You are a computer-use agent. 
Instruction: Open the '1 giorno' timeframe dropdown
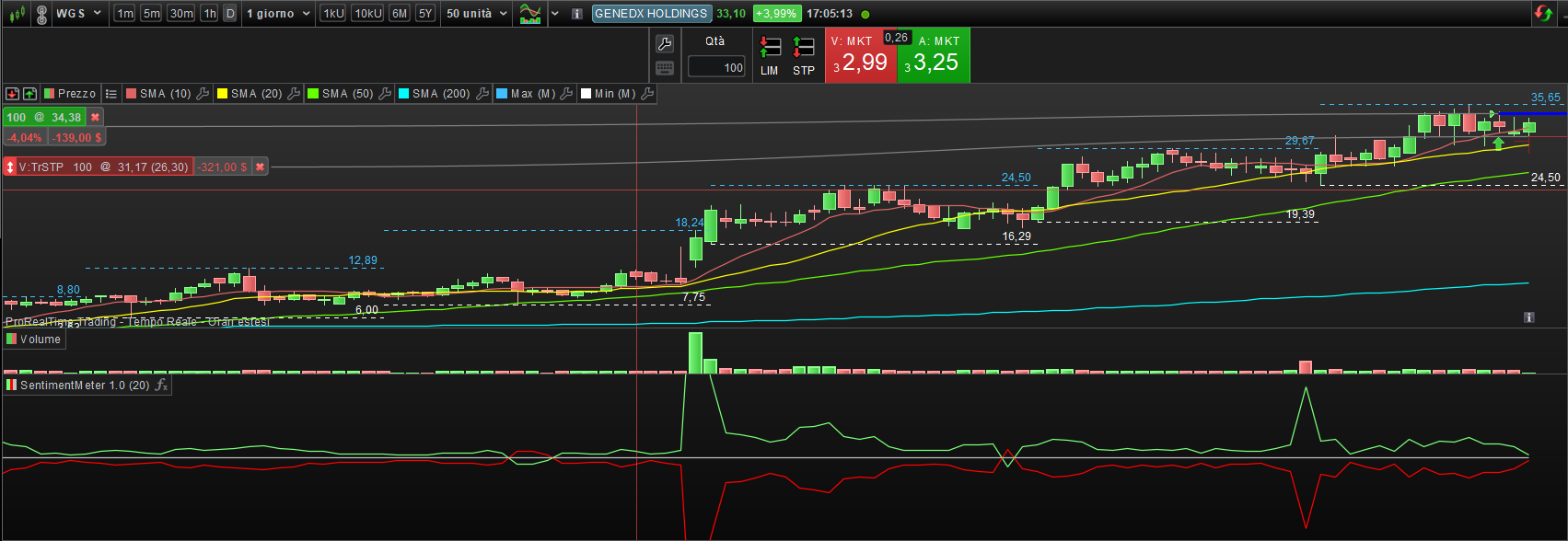279,14
